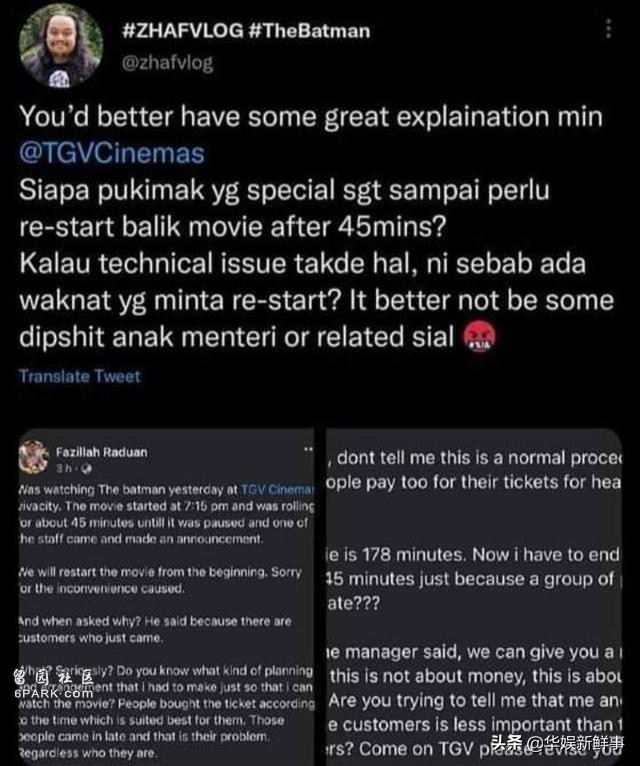Image resolution: width=640 pixels, height=766 pixels.
Task: Click the 头条 @华娱新鲜事 watermark
Action: coord(558,744)
